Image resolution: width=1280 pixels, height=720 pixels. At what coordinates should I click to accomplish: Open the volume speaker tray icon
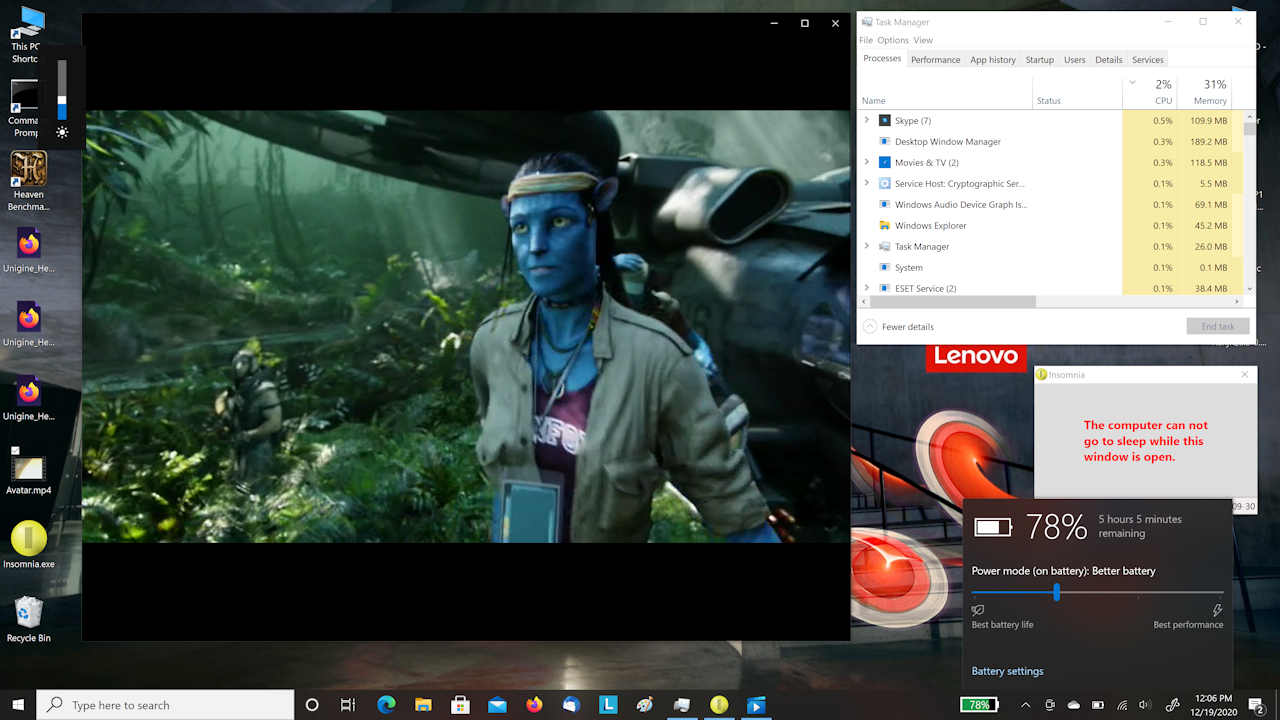coord(1145,705)
